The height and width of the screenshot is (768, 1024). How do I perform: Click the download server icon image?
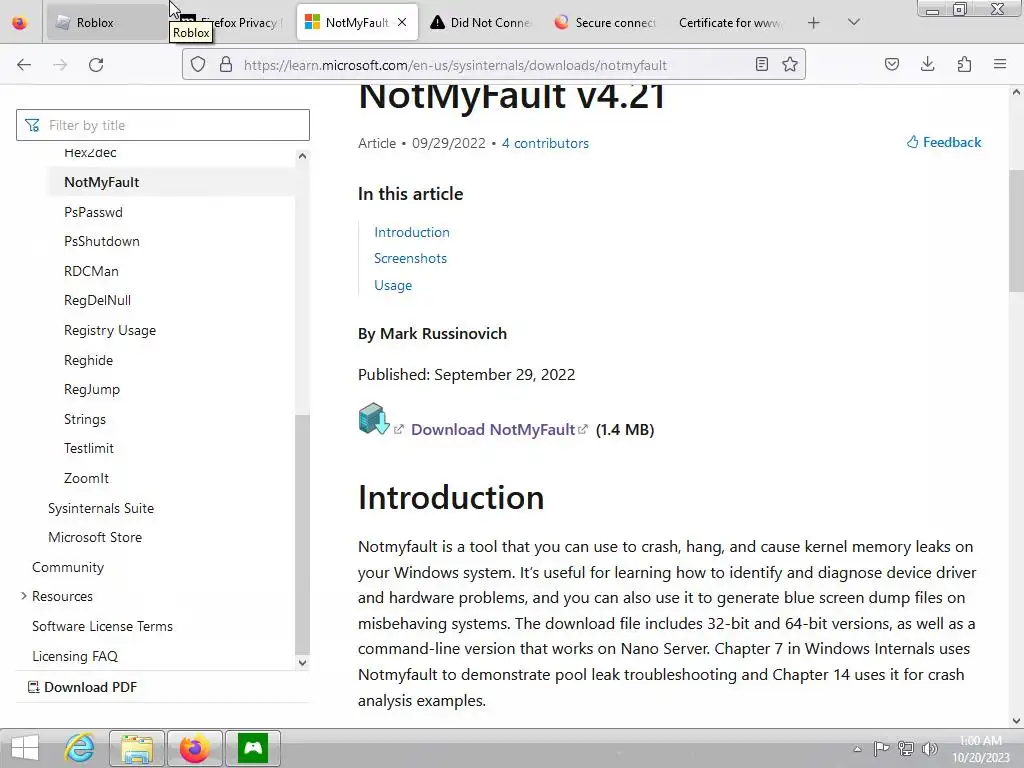[374, 419]
